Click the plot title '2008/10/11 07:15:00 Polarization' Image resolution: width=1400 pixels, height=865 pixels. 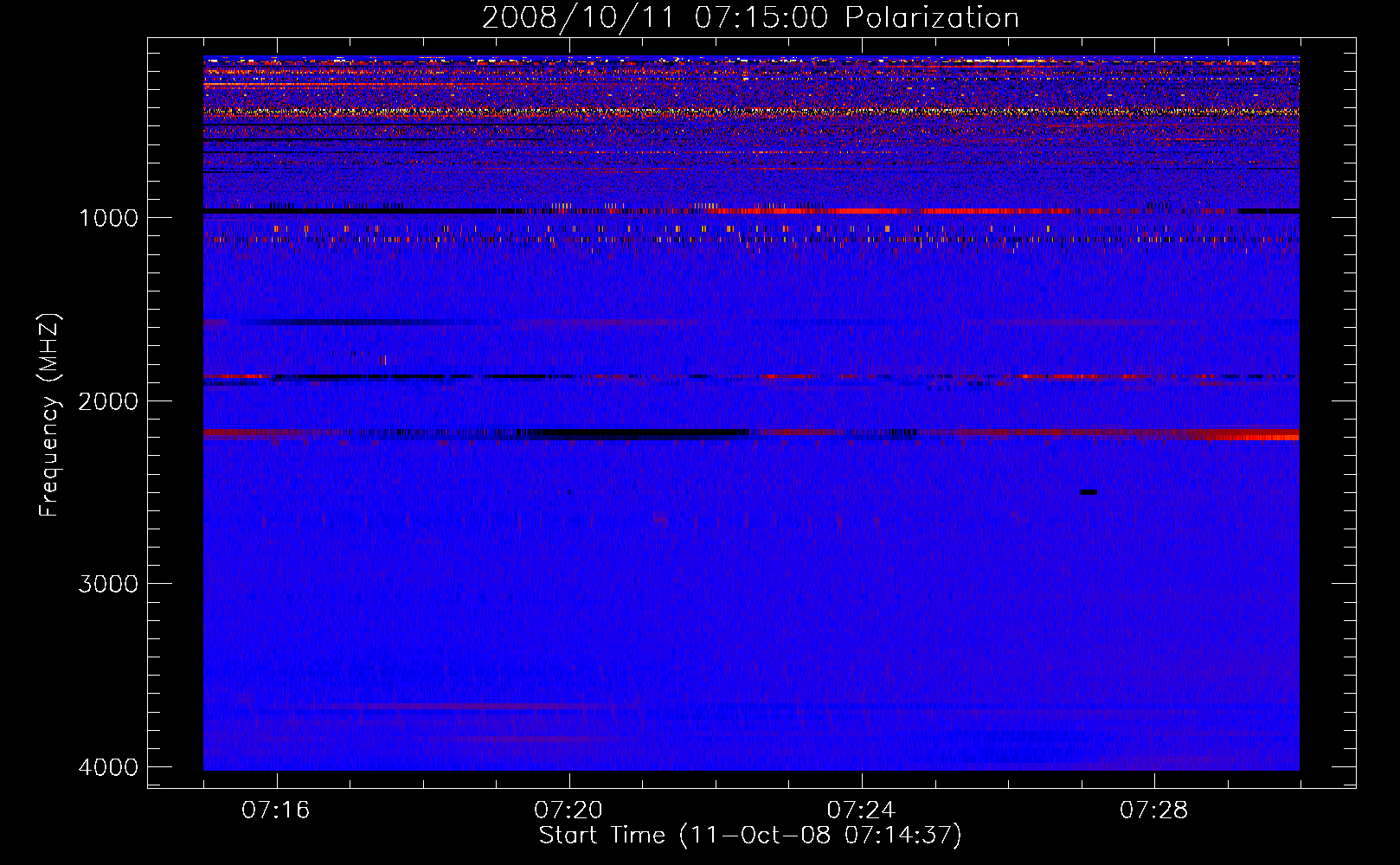click(750, 17)
